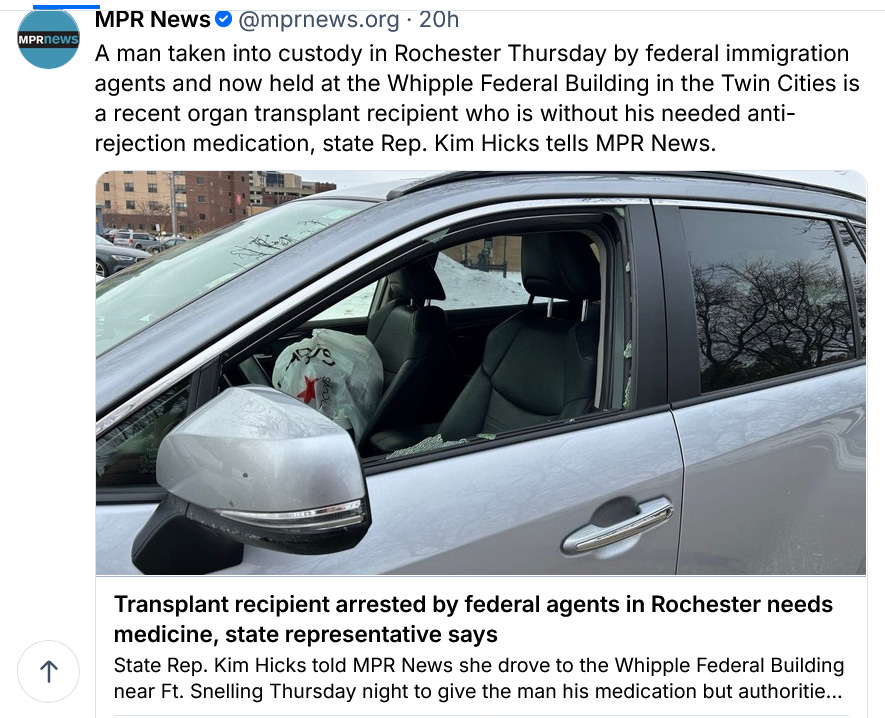Click the tinted rear window reflecting trees
885x718 pixels.
coord(768,296)
